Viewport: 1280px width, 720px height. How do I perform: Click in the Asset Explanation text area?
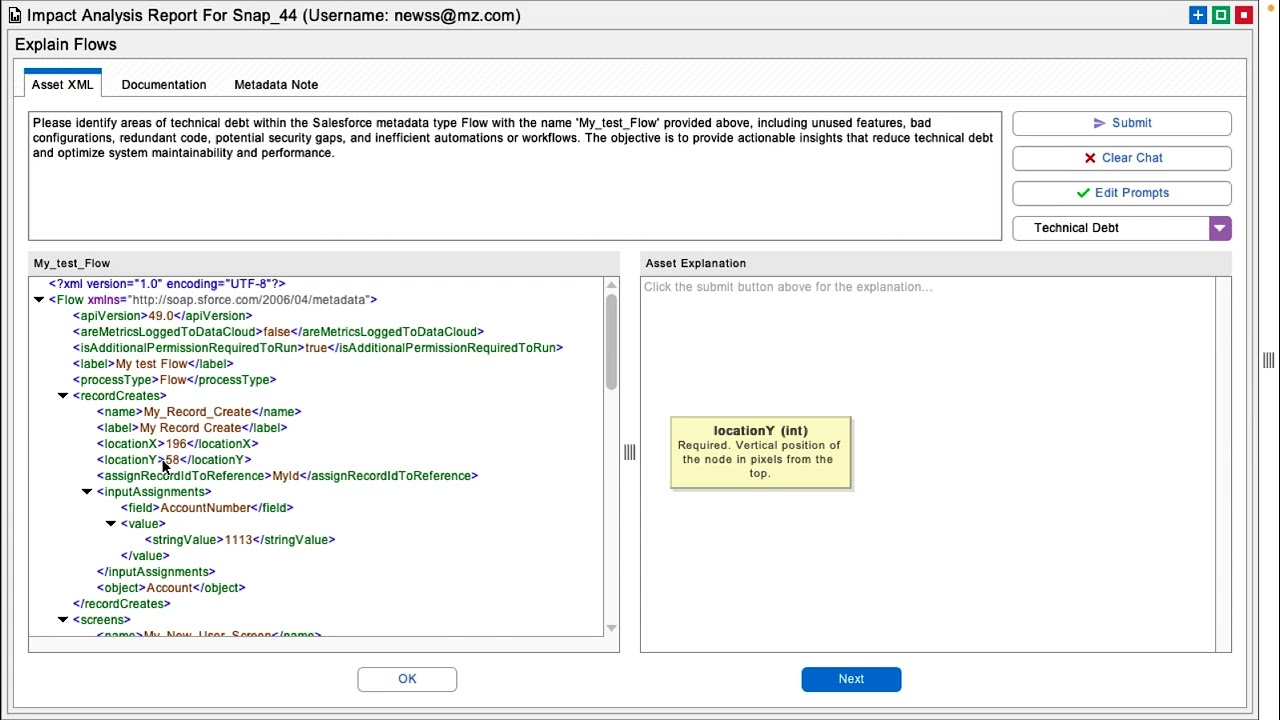pyautogui.click(x=928, y=464)
